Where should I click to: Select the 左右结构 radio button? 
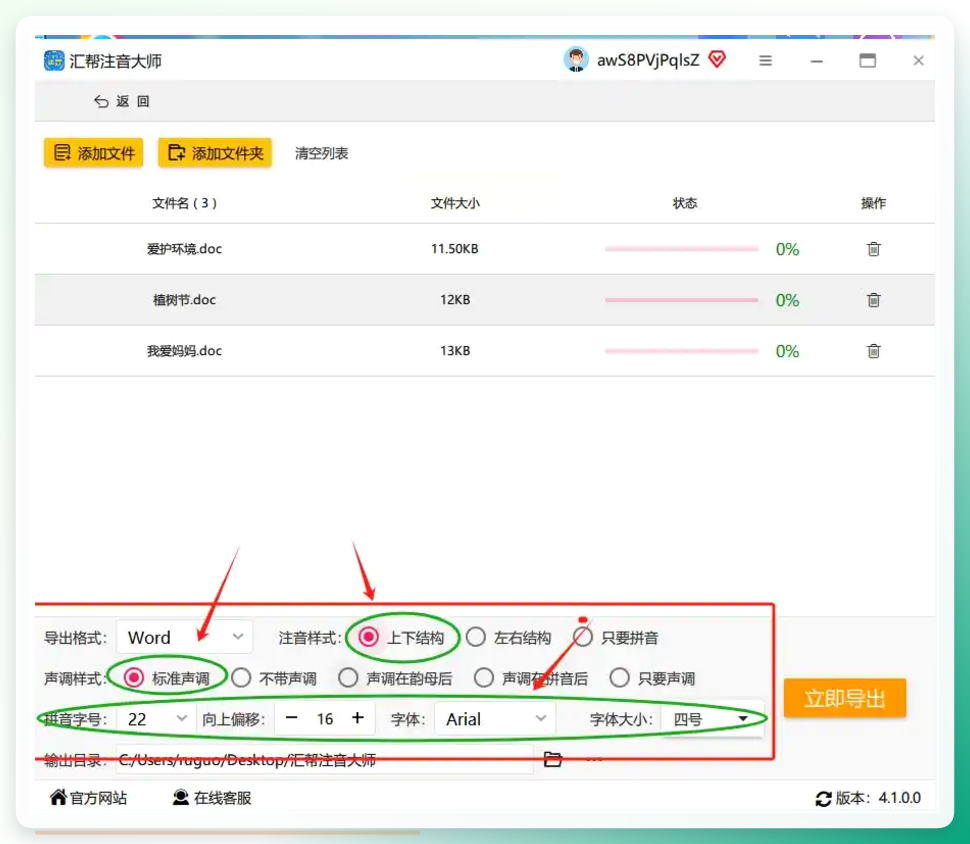click(476, 637)
